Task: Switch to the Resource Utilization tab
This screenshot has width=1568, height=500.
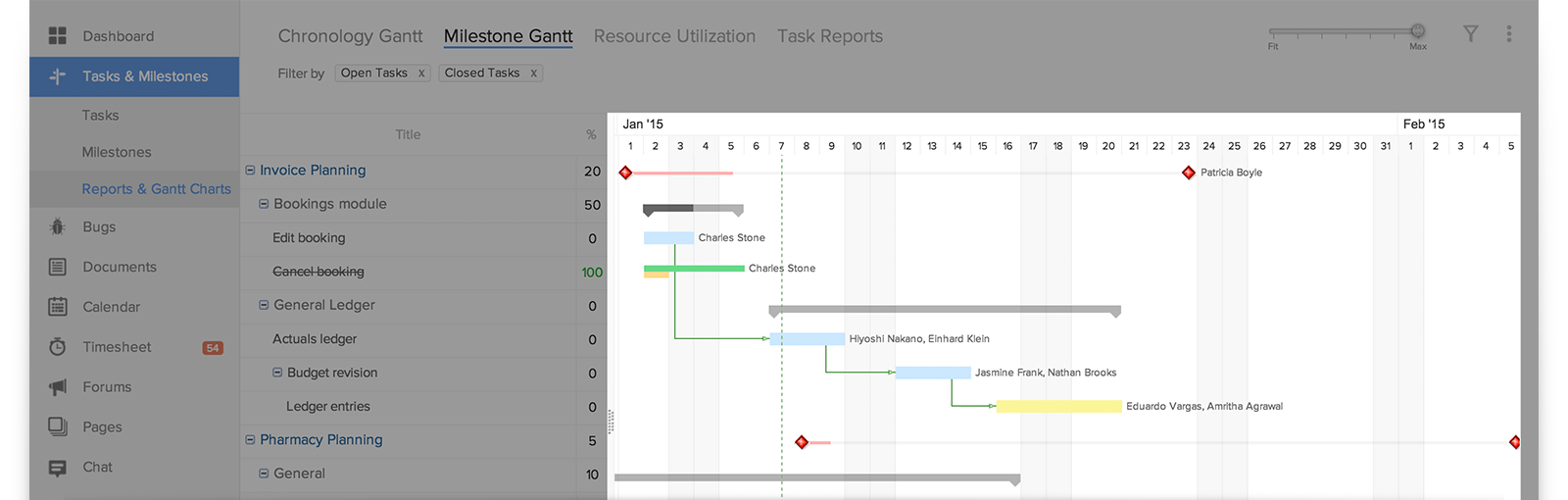Action: pos(674,36)
